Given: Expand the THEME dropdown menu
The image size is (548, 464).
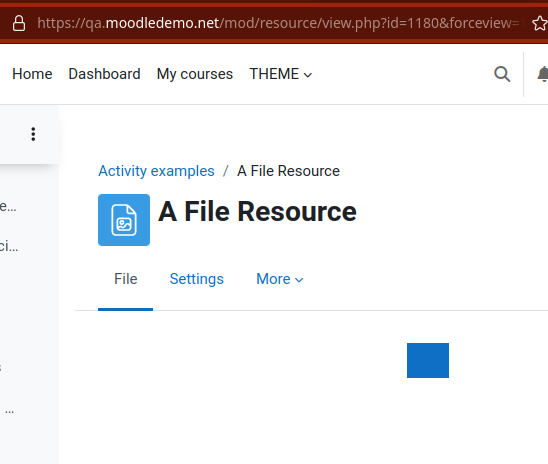Looking at the screenshot, I should 281,74.
